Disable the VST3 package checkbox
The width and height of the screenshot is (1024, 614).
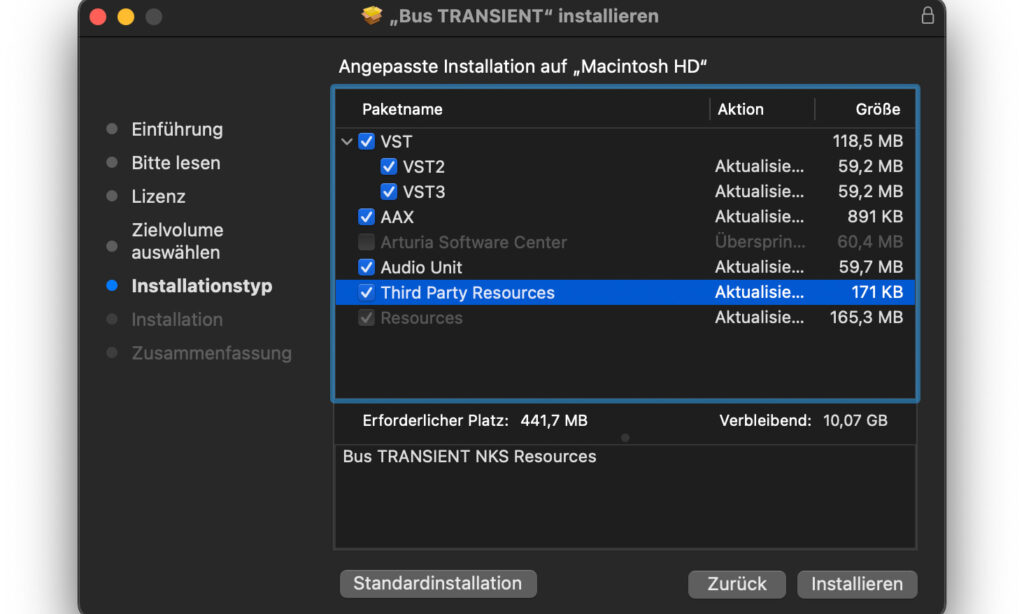point(389,192)
